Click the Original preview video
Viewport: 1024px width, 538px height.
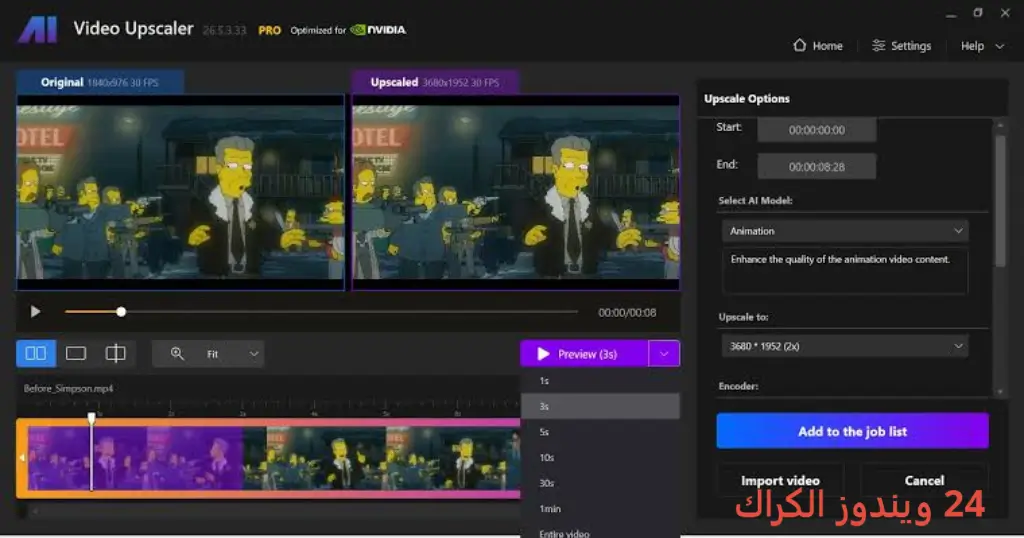tap(180, 192)
